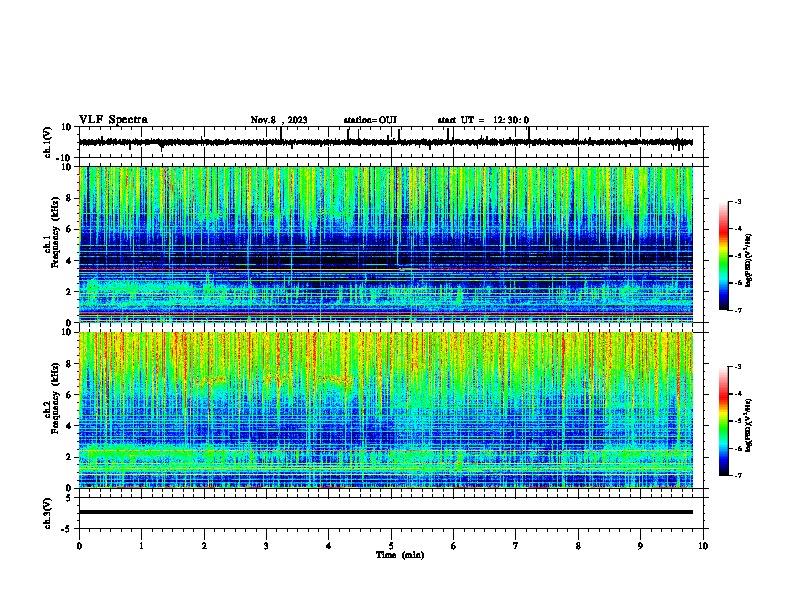Click inside the ch.1 spectrogram plot
792x612 pixels.
(x=385, y=244)
